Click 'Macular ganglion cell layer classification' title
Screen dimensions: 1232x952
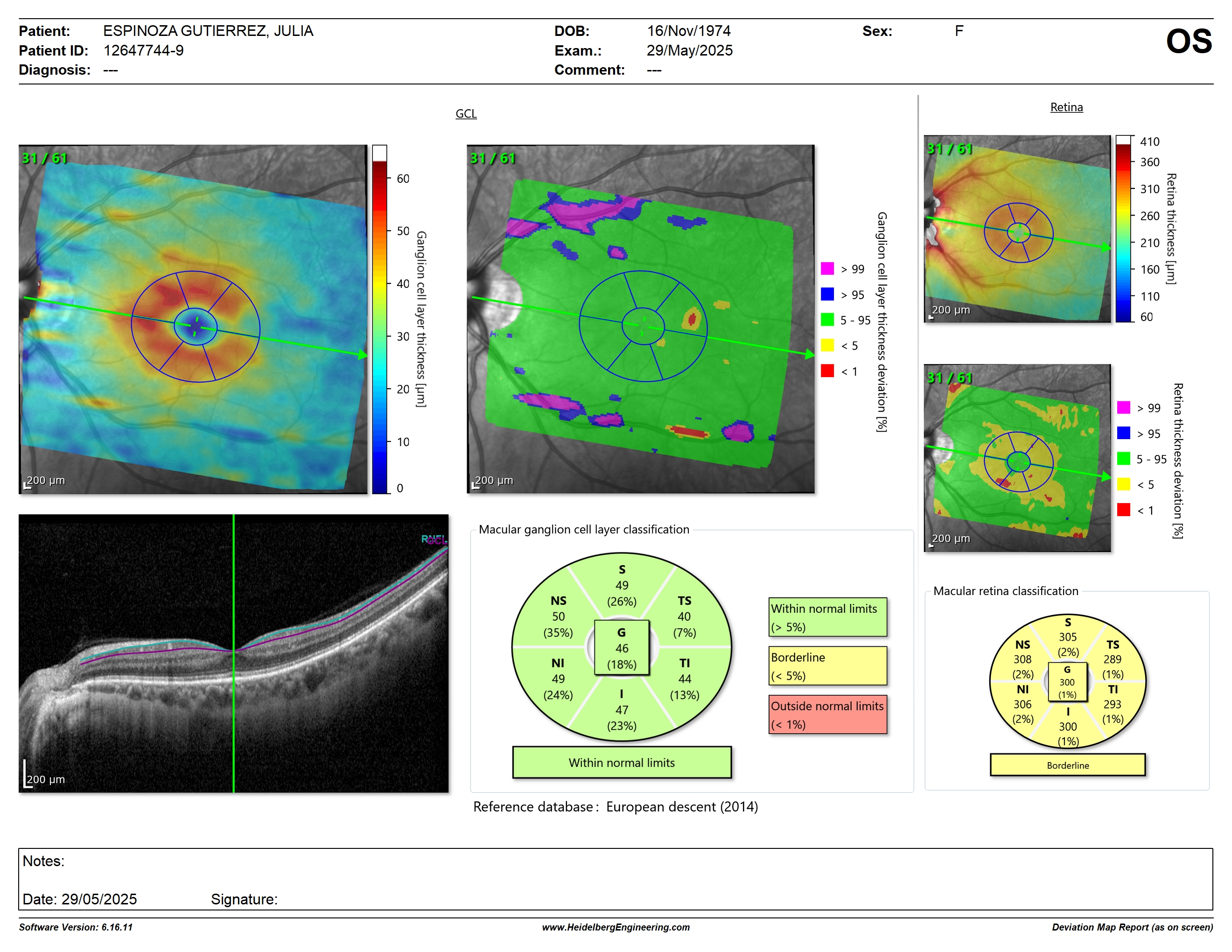pyautogui.click(x=584, y=530)
